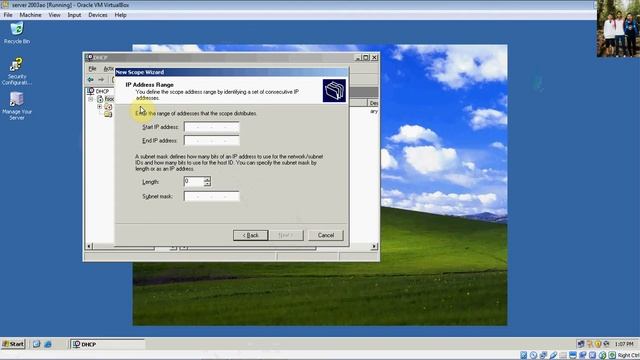Open the VirtualBox File menu

coord(8,15)
